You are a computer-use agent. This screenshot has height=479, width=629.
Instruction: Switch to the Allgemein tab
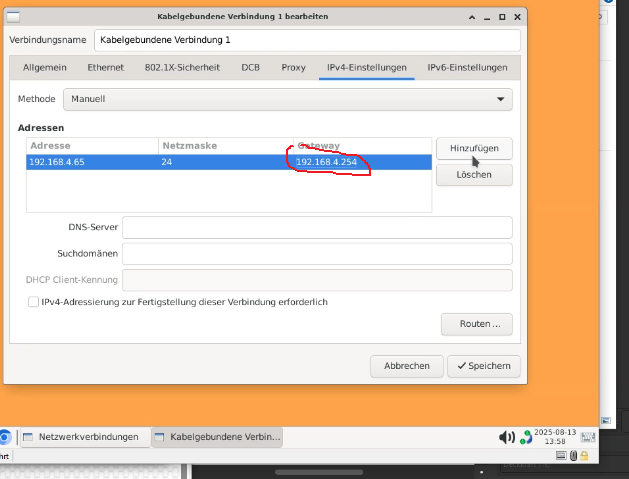(43, 67)
